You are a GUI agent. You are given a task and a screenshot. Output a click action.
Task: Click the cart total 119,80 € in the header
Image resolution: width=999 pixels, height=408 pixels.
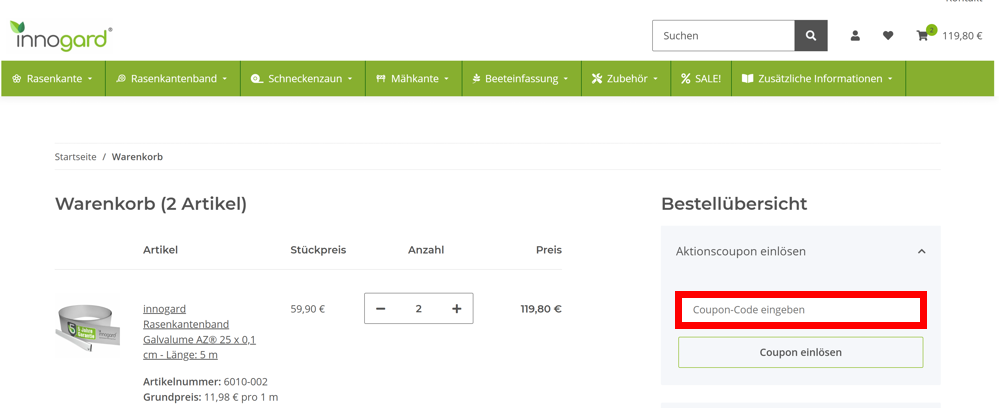pos(962,36)
